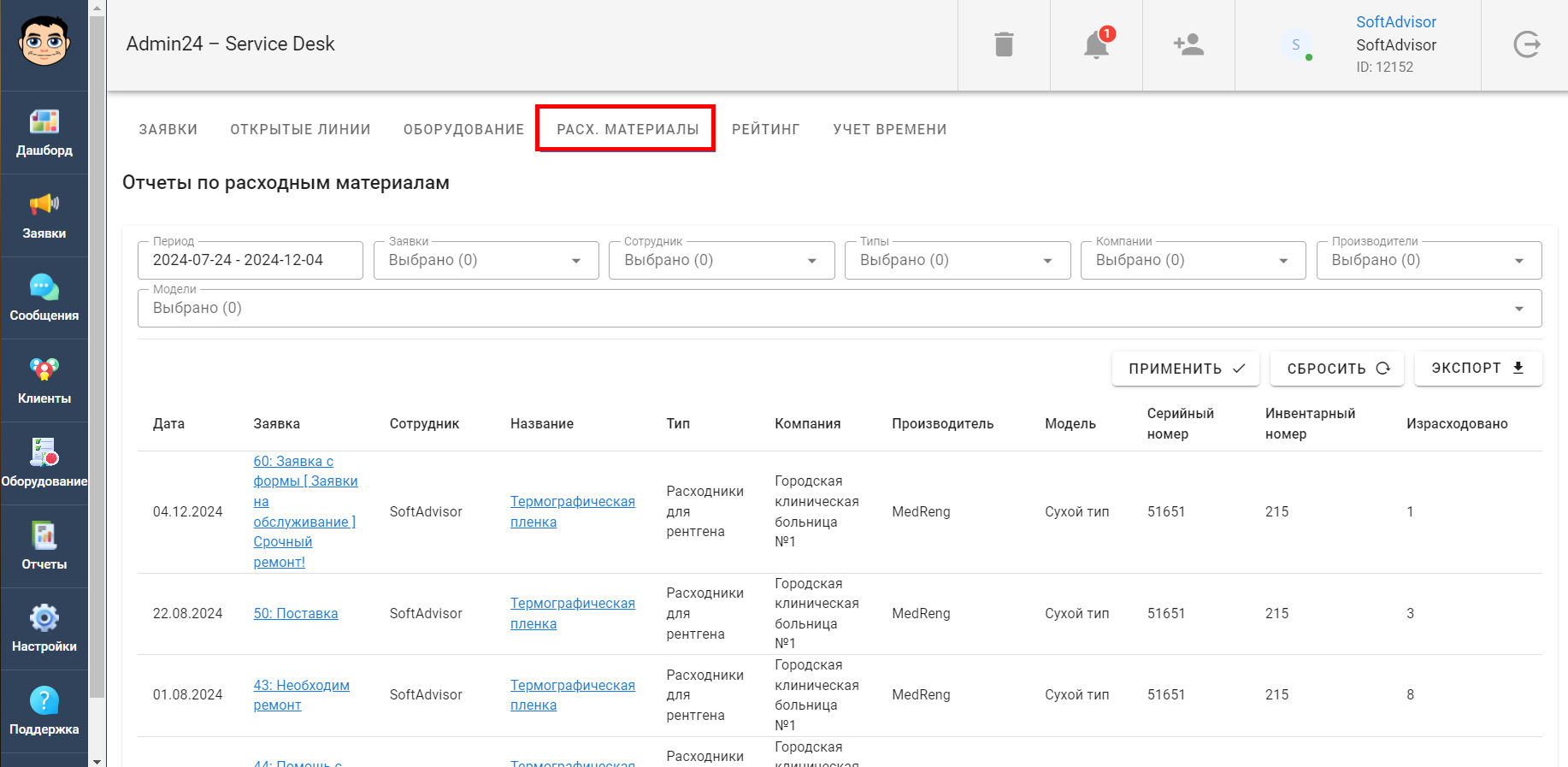Open request 50: Поставка link

(x=296, y=614)
